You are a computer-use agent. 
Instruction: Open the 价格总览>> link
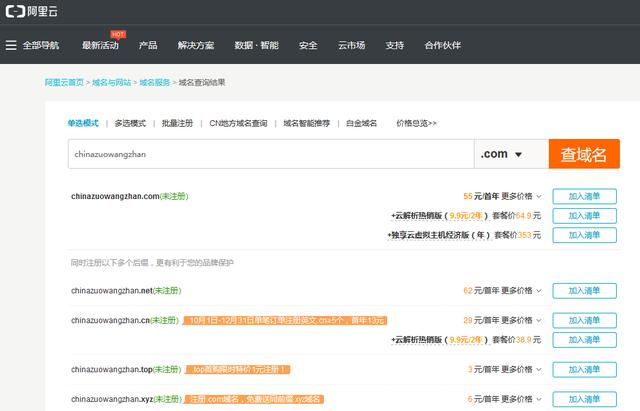pyautogui.click(x=416, y=123)
